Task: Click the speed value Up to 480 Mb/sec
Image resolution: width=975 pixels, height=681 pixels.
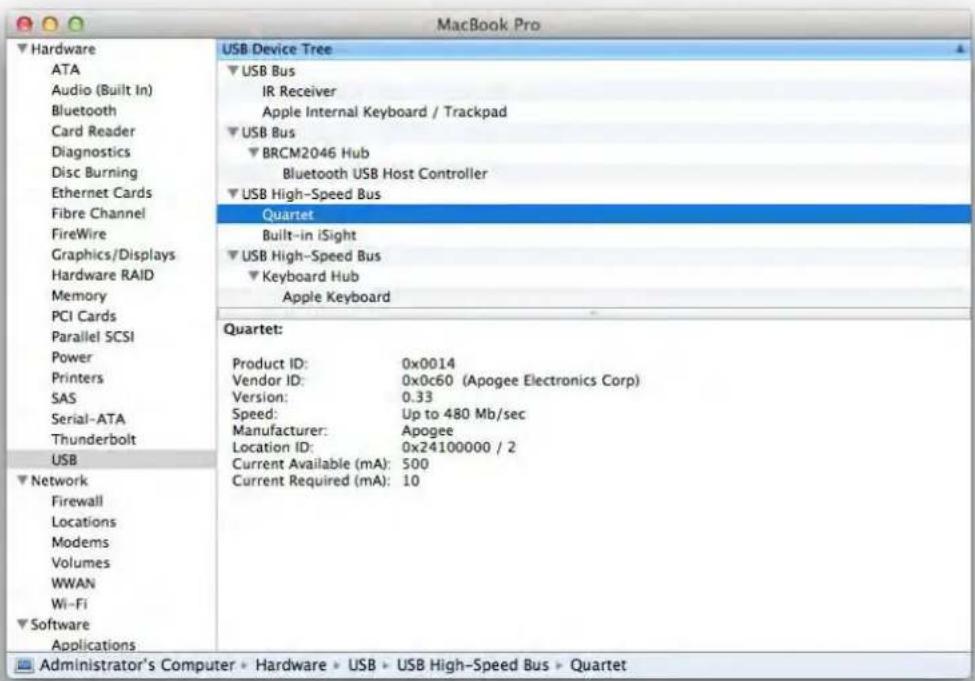Action: tap(463, 414)
